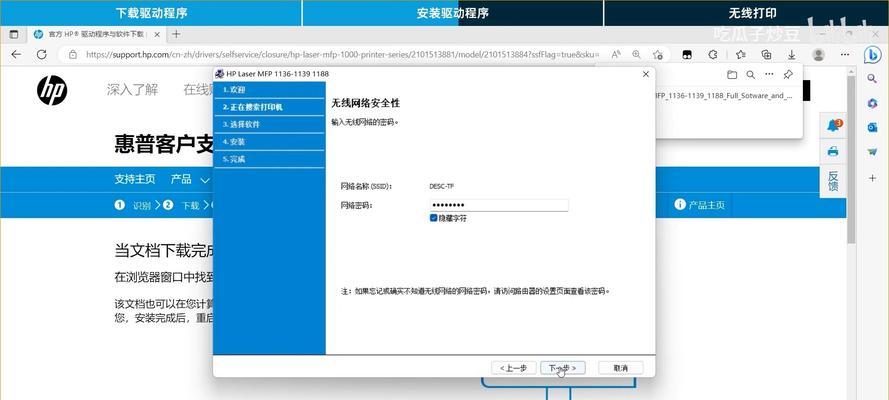Screen dimensions: 889x400
Task: Click the browser address bar URL
Action: (342, 55)
